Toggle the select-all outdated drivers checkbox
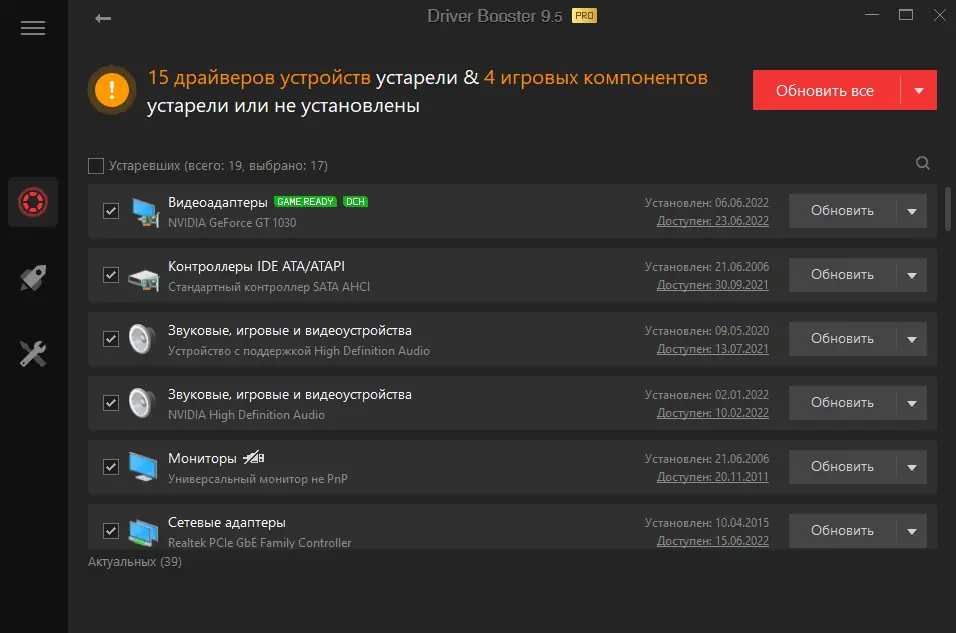 (x=96, y=166)
